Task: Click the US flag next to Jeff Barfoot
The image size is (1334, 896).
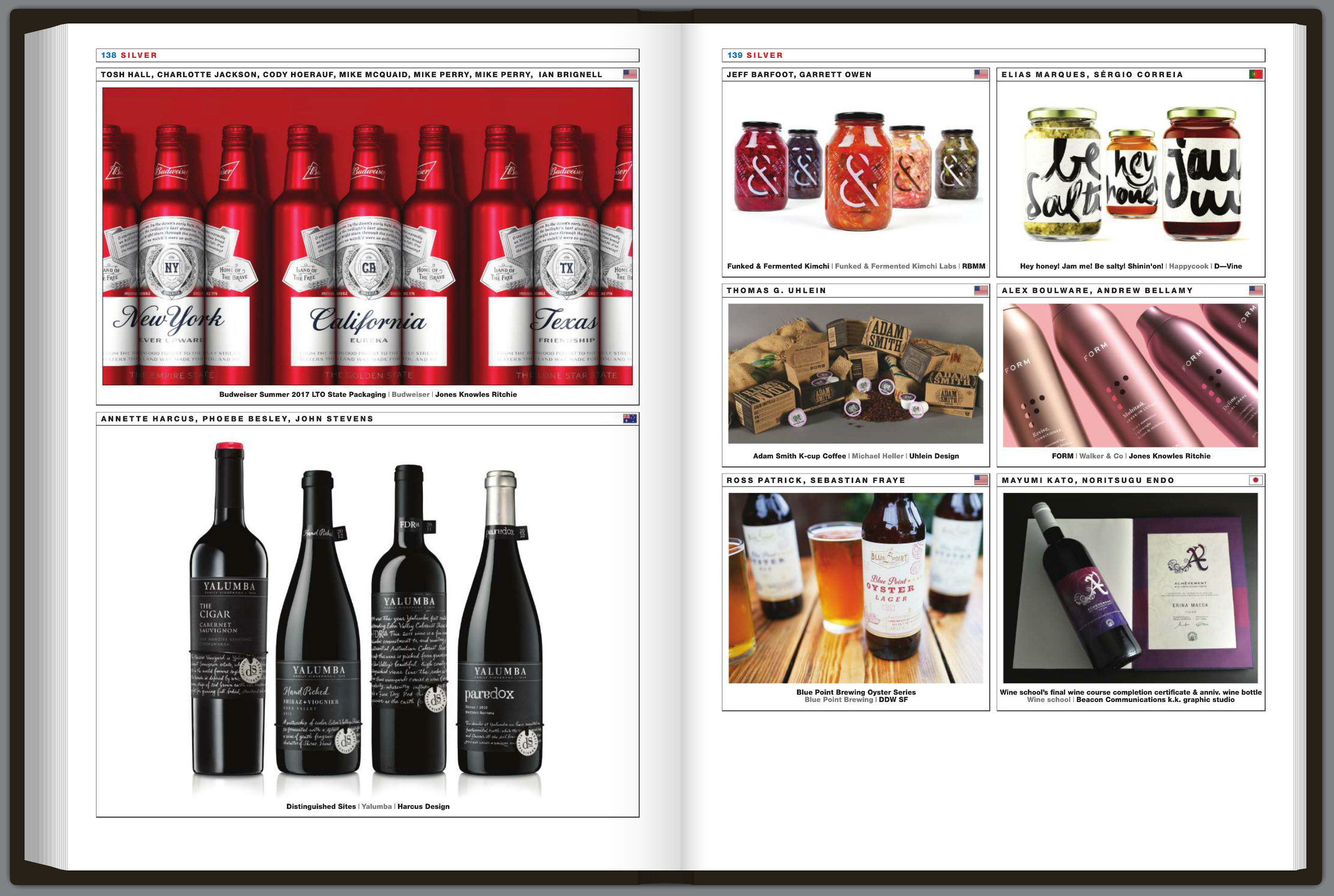Action: click(980, 74)
